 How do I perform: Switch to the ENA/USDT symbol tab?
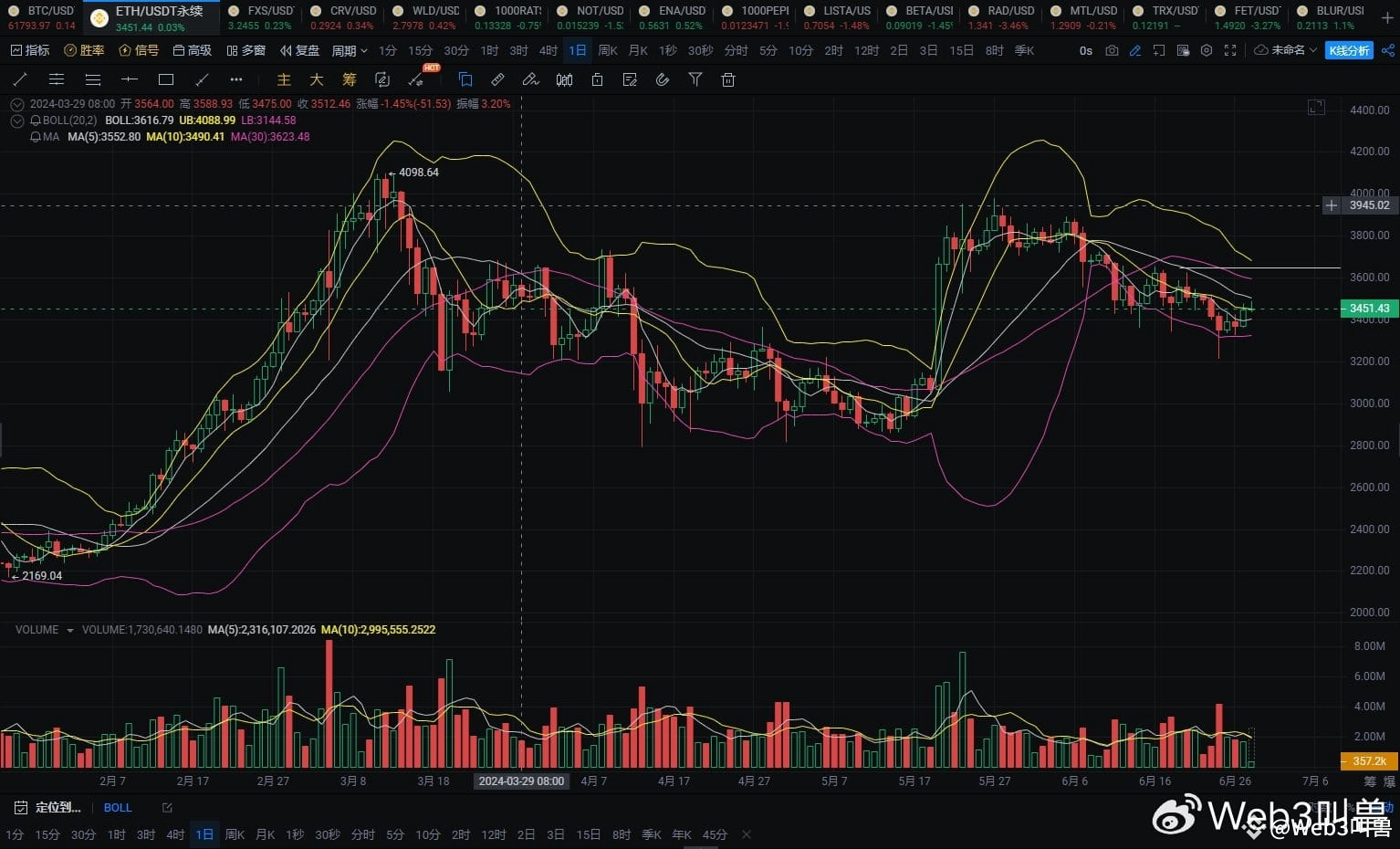[x=672, y=17]
